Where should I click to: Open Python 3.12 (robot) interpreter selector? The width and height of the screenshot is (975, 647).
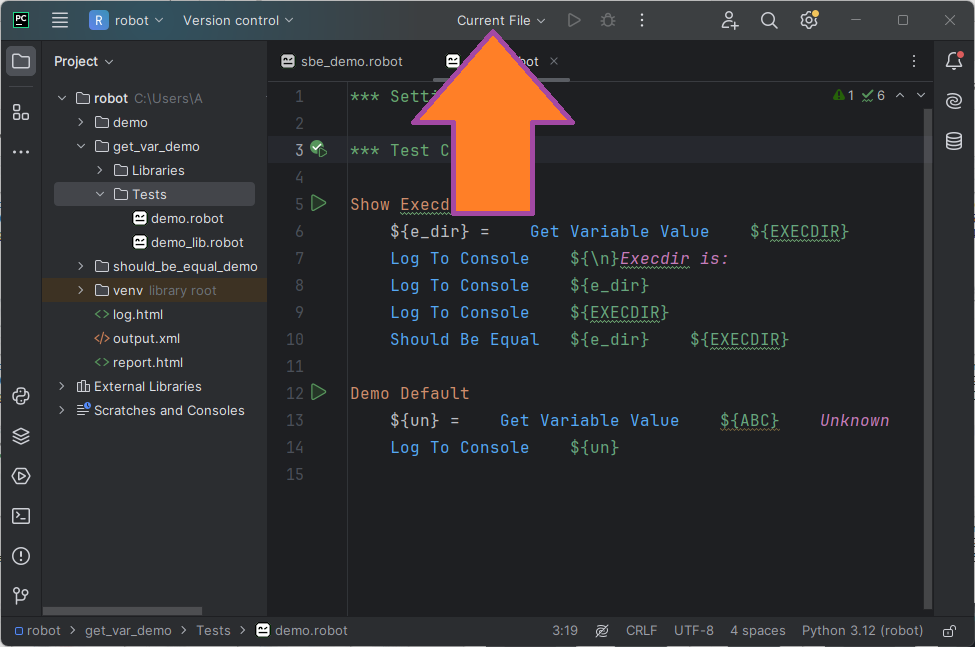tap(862, 631)
